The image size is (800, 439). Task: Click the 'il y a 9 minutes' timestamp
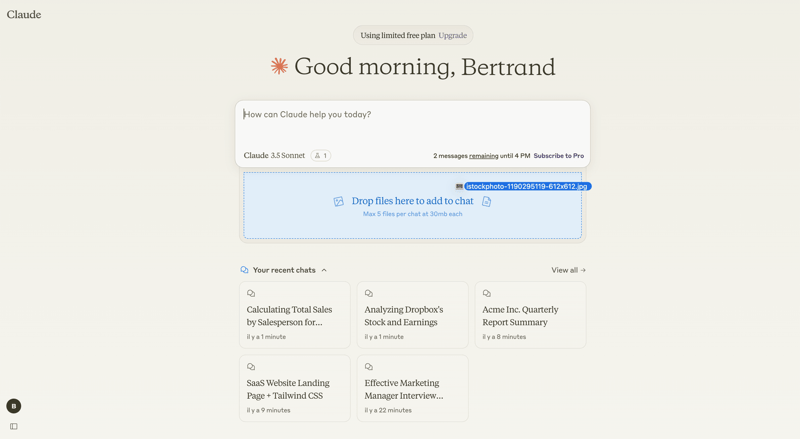pyautogui.click(x=268, y=410)
